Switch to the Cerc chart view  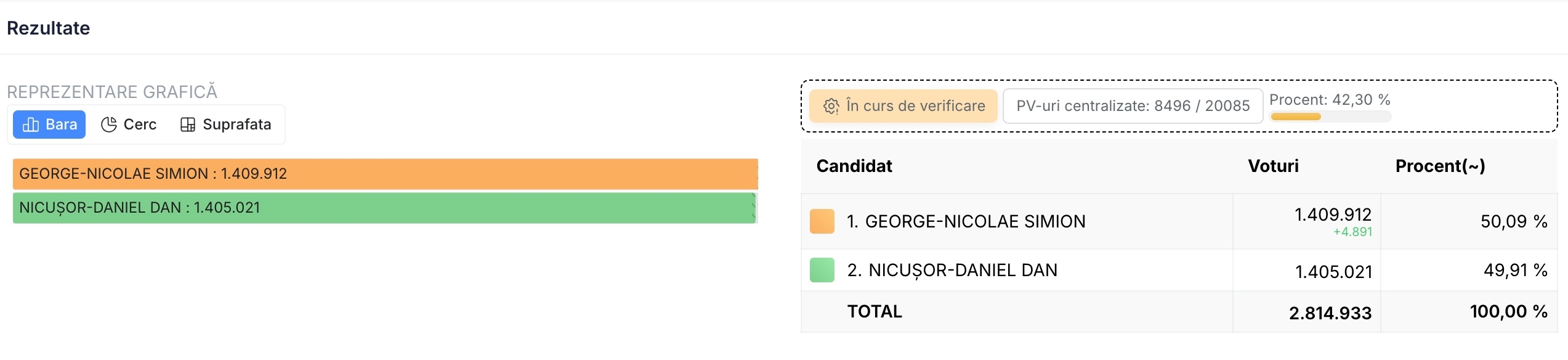point(129,125)
